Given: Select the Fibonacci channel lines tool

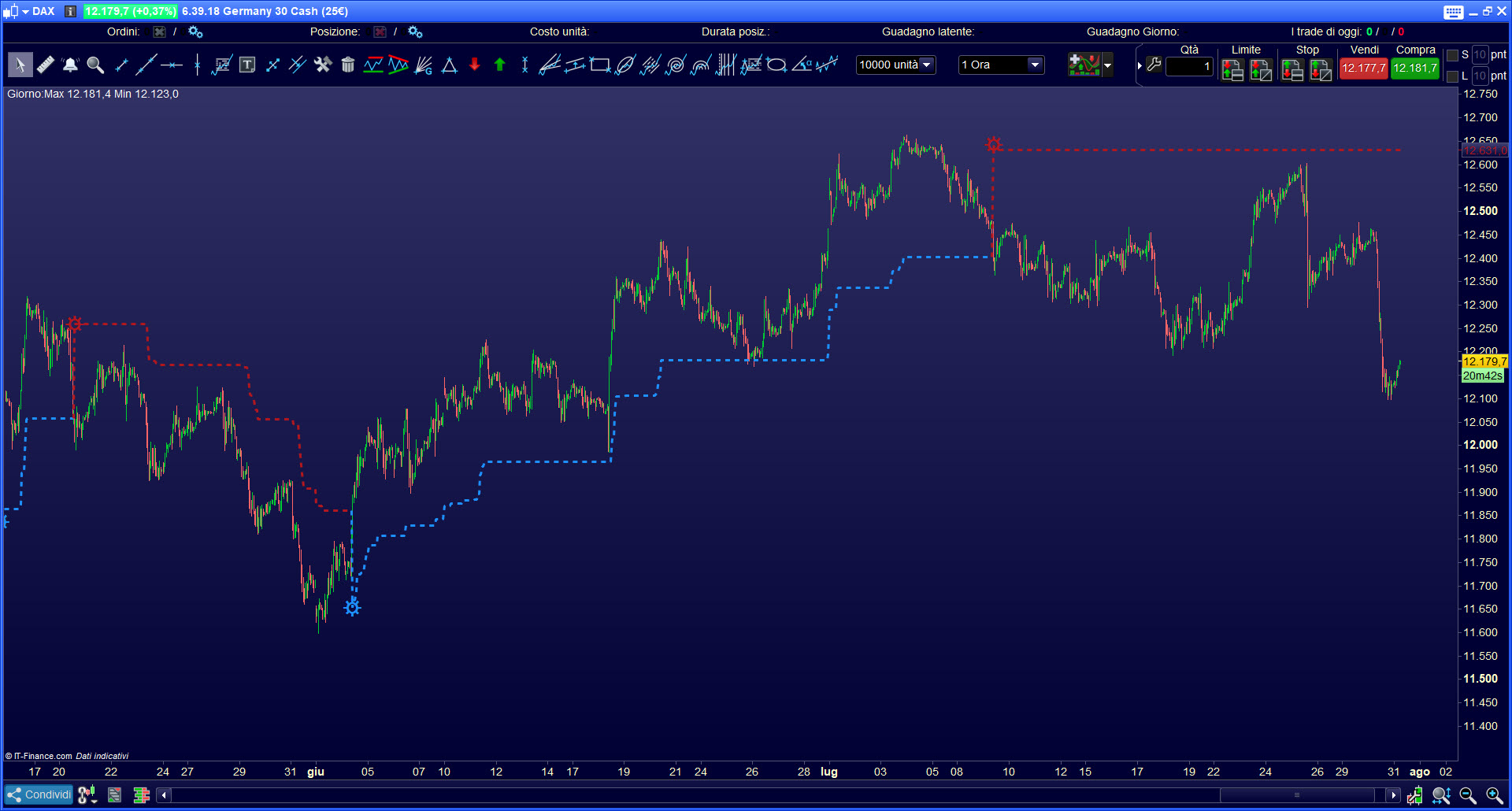Looking at the screenshot, I should [650, 65].
